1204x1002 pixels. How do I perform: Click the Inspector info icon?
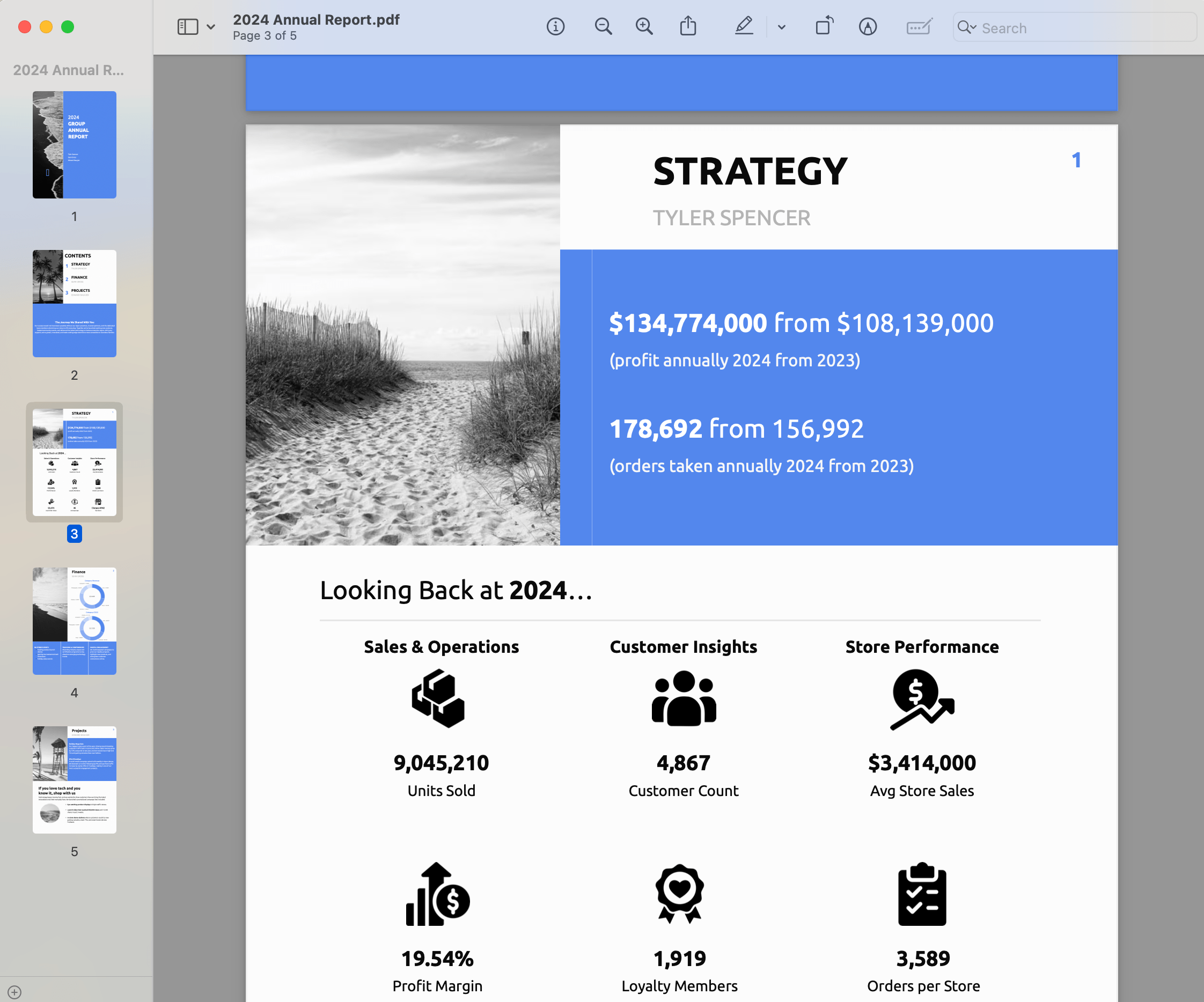[555, 27]
